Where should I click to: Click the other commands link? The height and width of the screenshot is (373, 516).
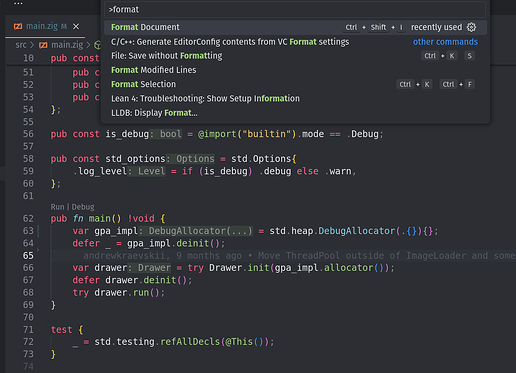(x=445, y=42)
